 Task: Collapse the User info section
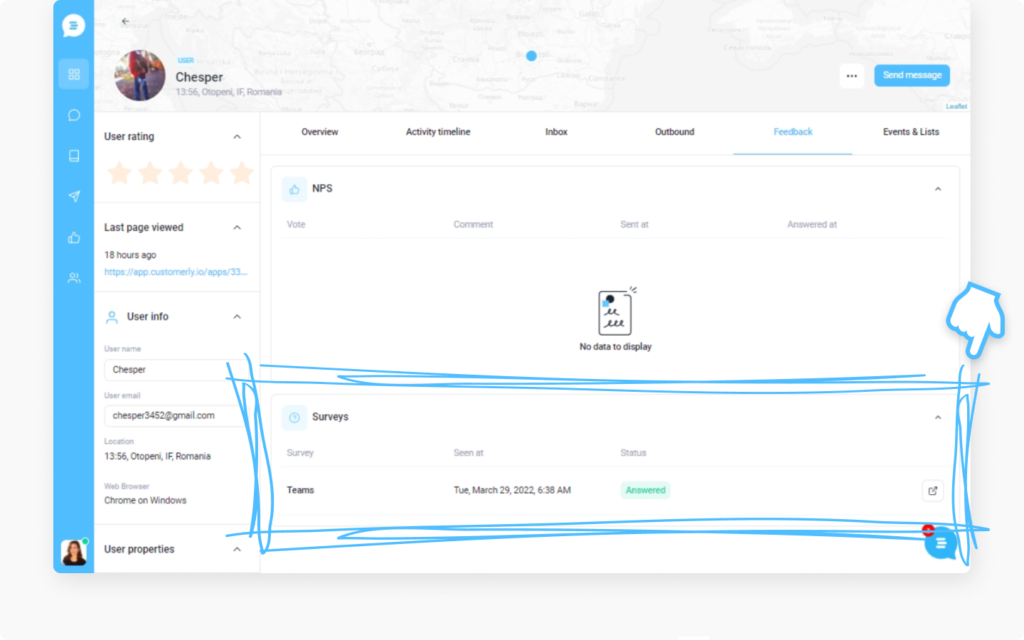point(237,317)
